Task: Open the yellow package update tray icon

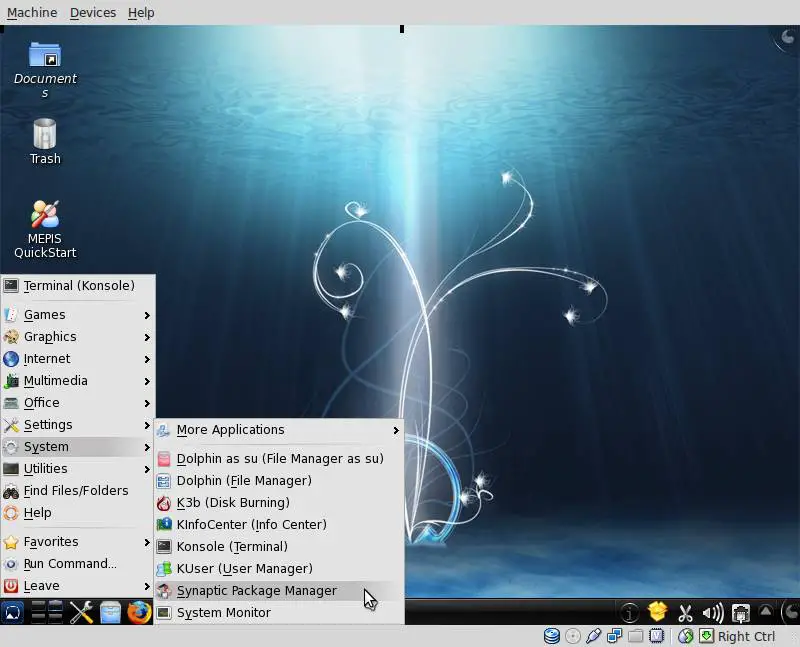Action: [x=658, y=611]
